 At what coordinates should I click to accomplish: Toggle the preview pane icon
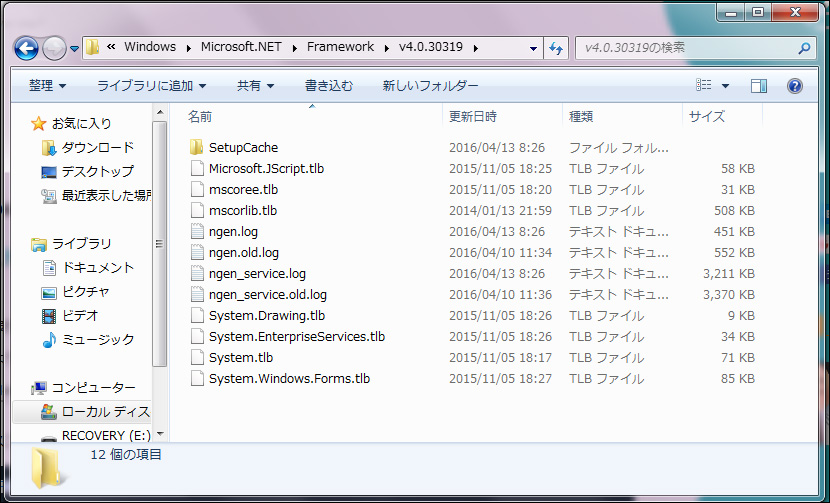(759, 86)
